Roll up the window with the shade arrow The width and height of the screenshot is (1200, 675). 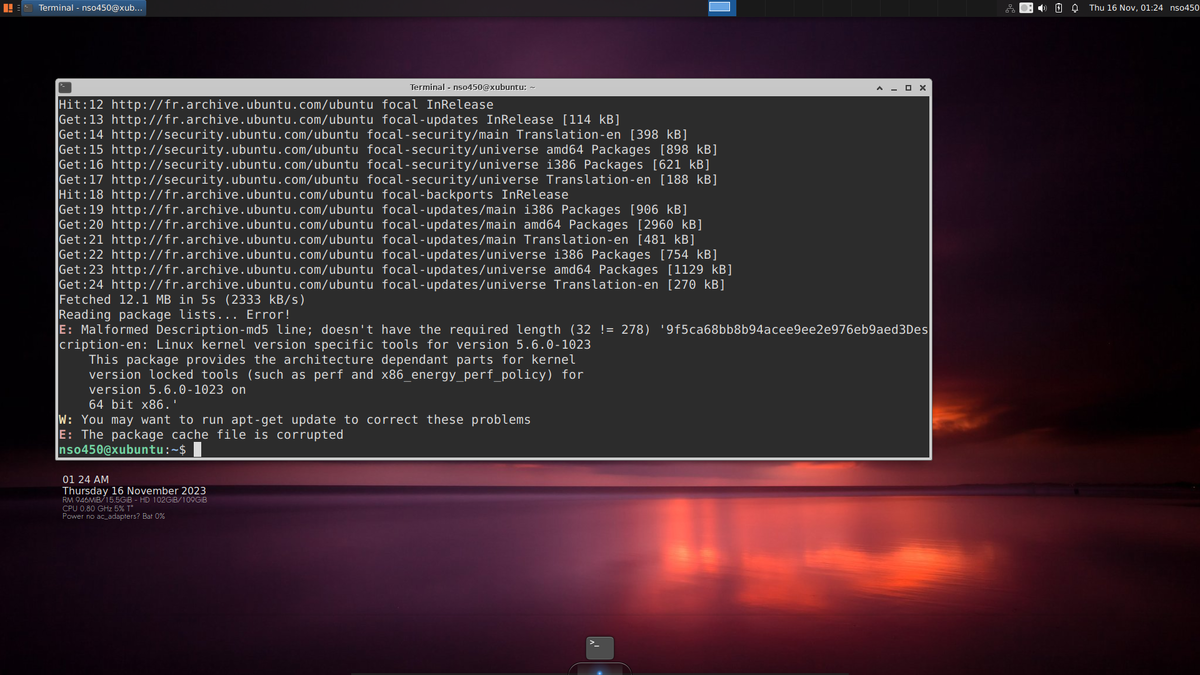pos(878,87)
